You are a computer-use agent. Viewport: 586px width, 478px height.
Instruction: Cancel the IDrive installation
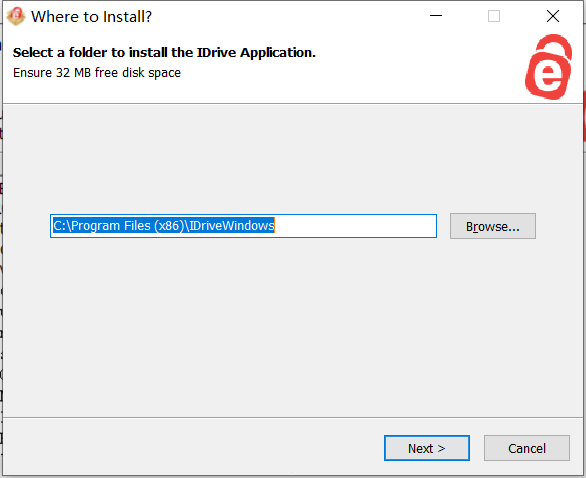pos(527,448)
